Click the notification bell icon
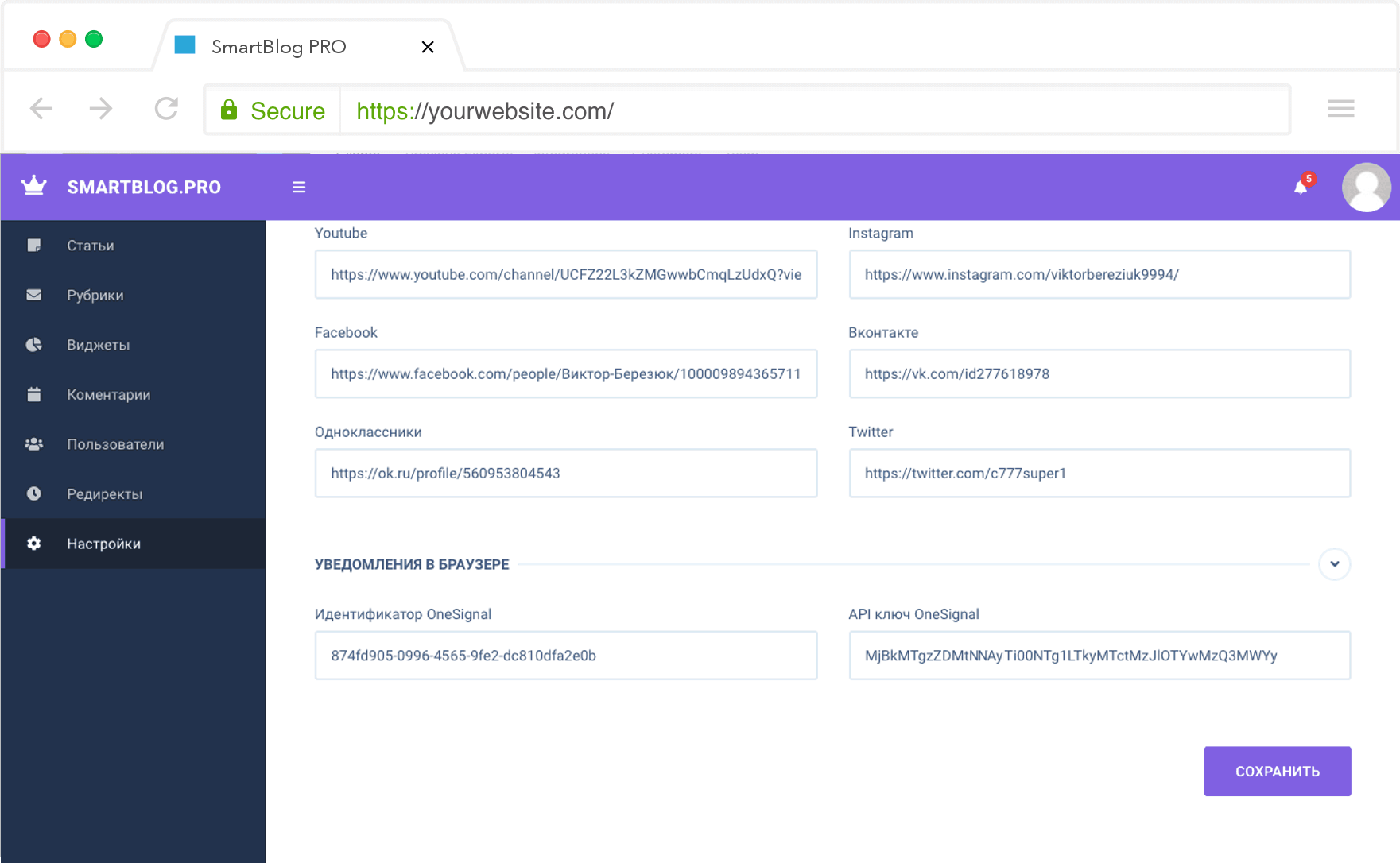 click(1301, 188)
